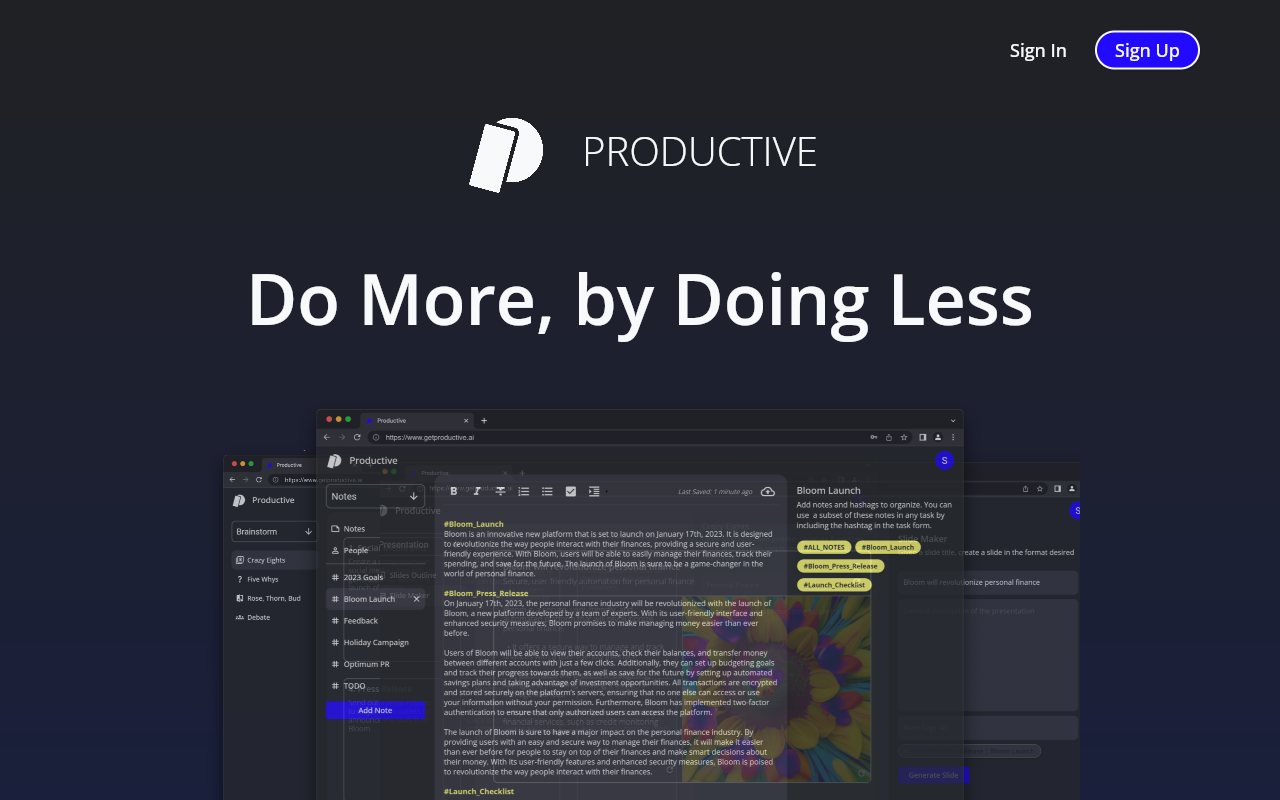Toggle the browser side panel icon
The height and width of the screenshot is (800, 1280).
pos(922,437)
